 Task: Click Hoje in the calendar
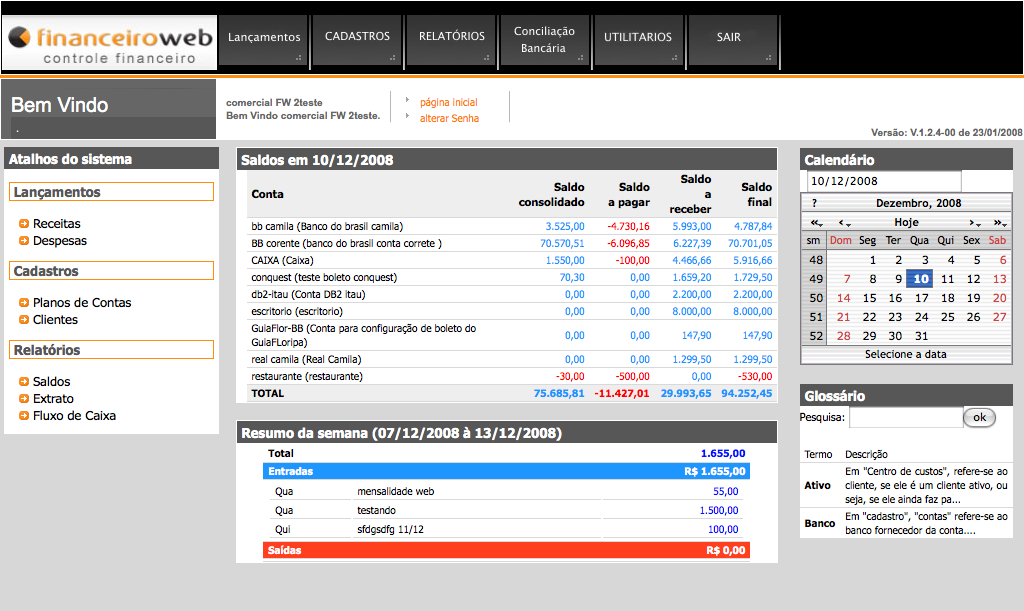pos(906,223)
